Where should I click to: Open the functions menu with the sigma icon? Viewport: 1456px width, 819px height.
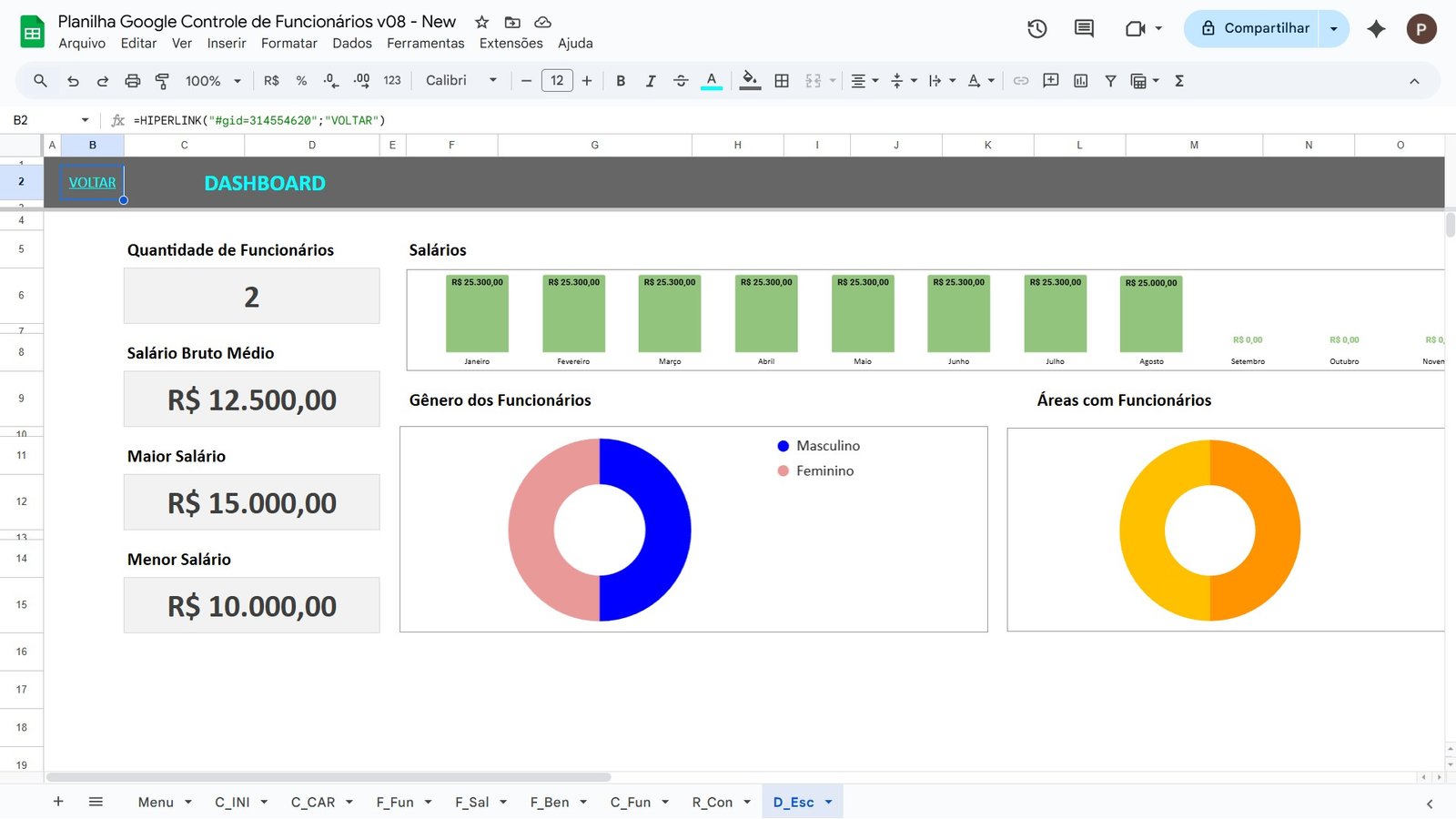[x=1178, y=81]
